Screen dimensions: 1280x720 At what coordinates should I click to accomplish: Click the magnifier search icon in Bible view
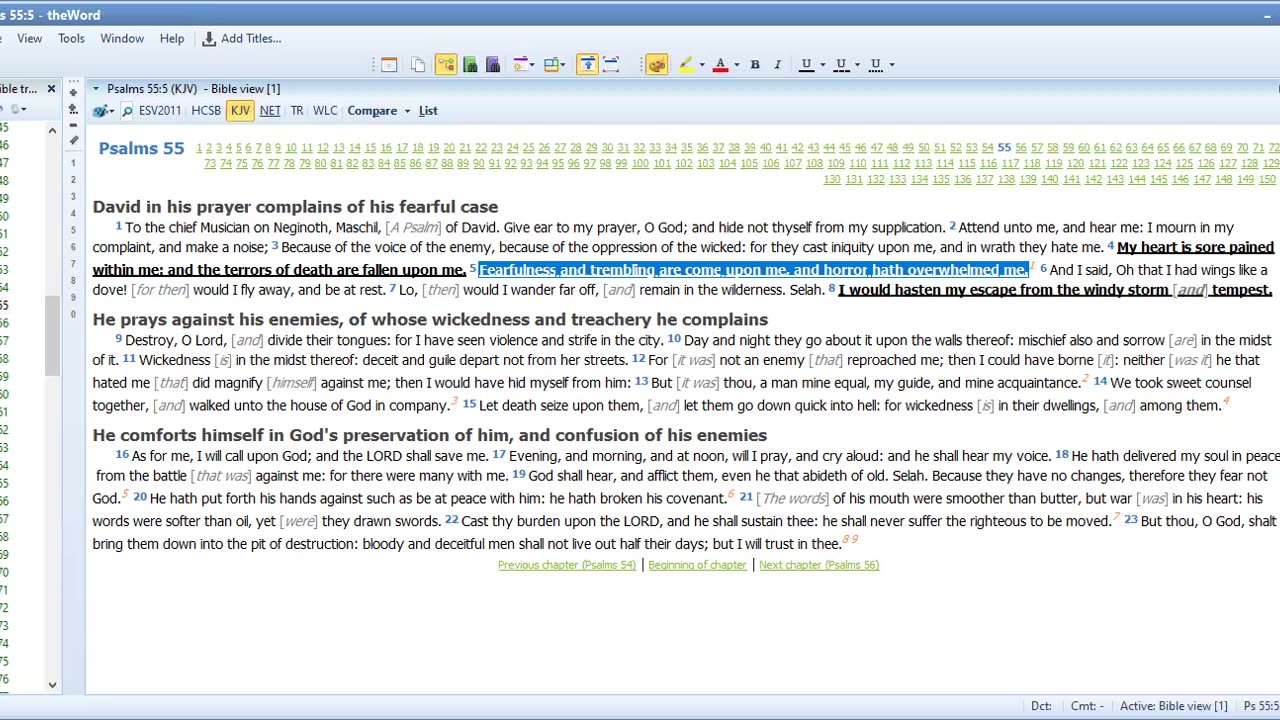tap(127, 111)
